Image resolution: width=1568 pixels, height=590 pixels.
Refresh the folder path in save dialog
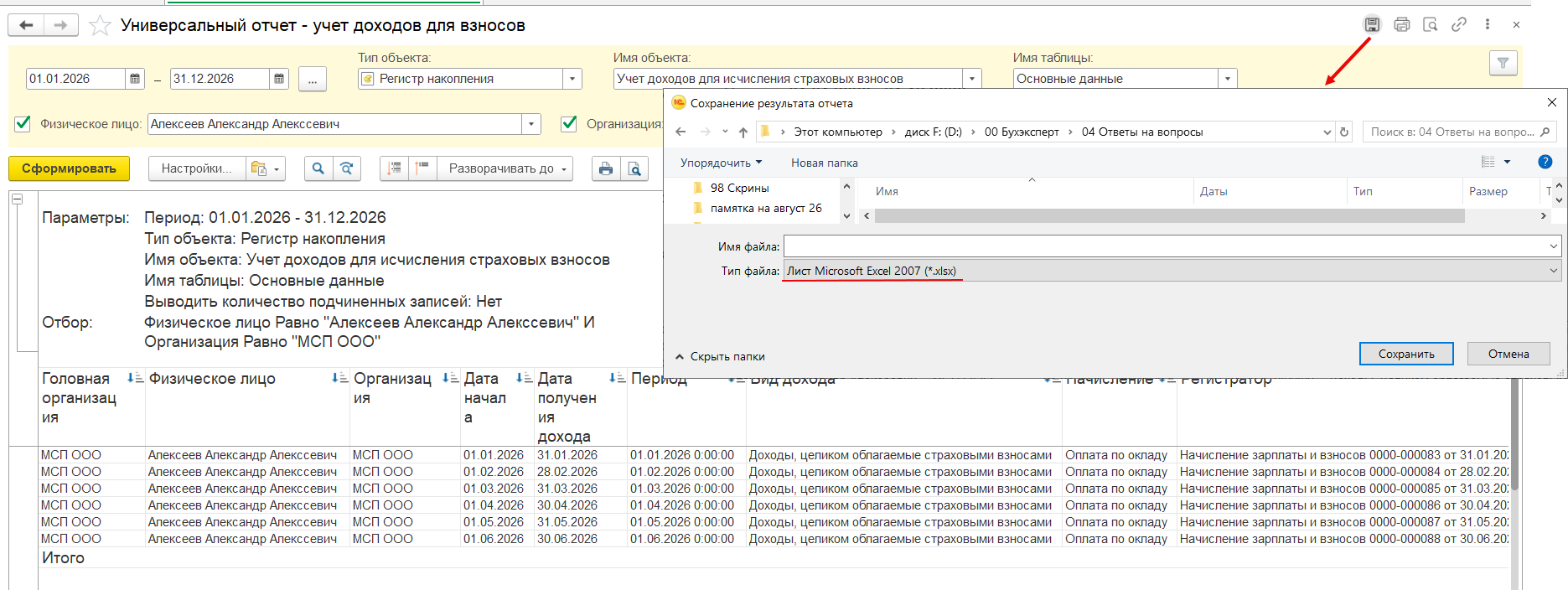pos(1344,132)
